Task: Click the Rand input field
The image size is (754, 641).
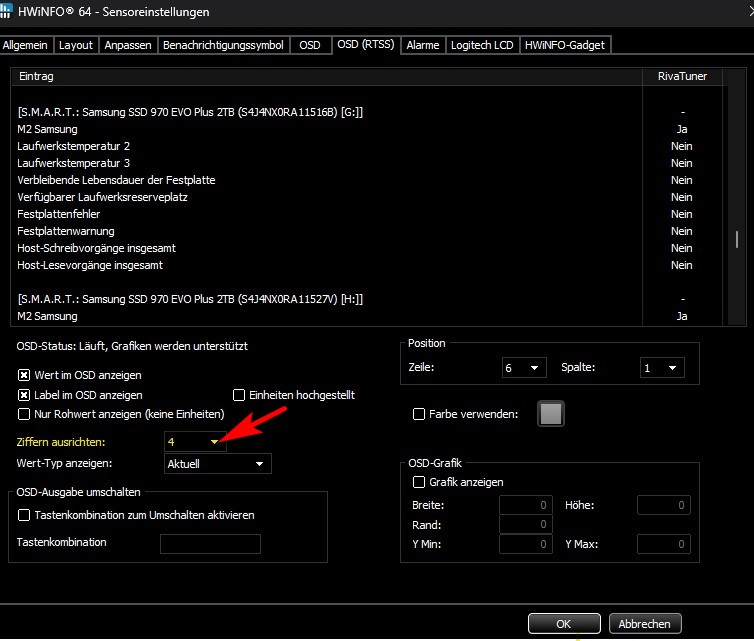Action: tap(526, 524)
